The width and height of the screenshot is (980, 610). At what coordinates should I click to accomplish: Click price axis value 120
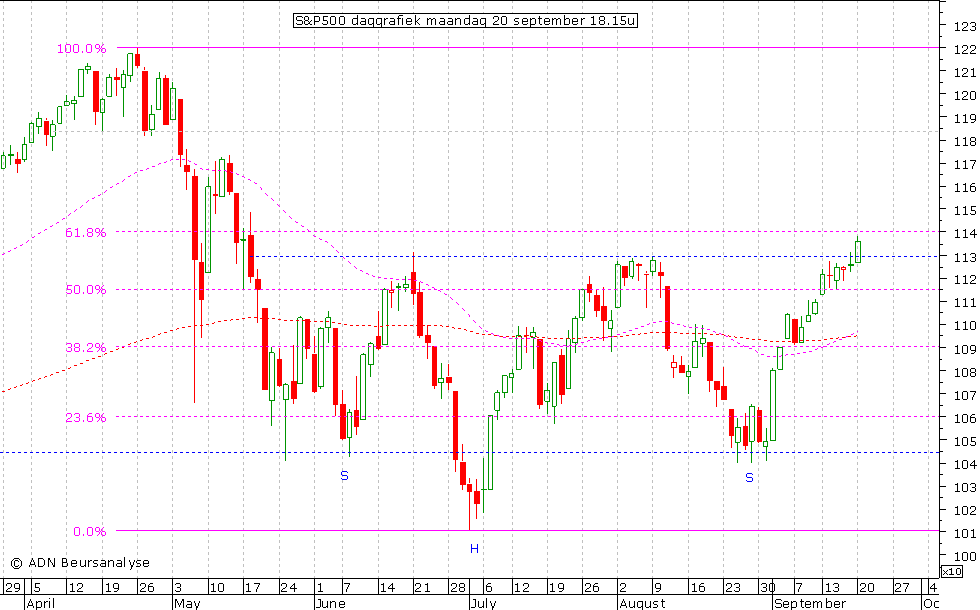coord(965,96)
